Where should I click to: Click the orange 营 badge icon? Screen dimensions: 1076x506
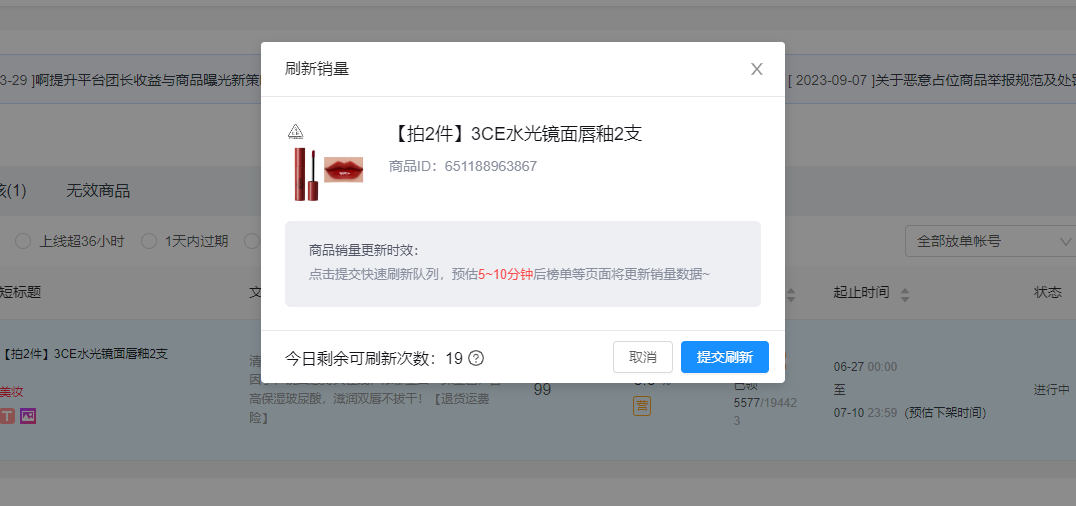click(641, 406)
